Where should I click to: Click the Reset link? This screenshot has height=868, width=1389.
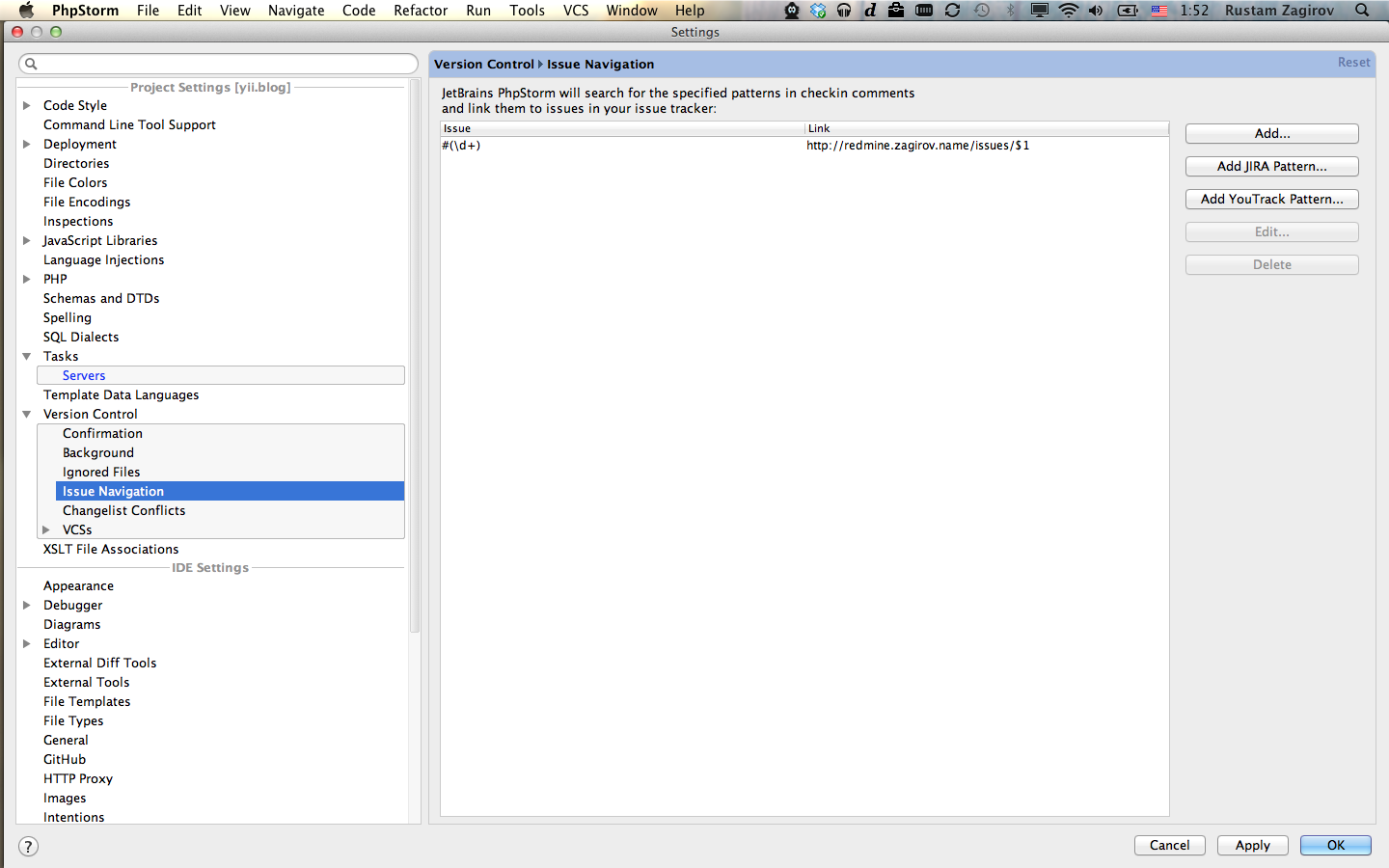[x=1353, y=63]
